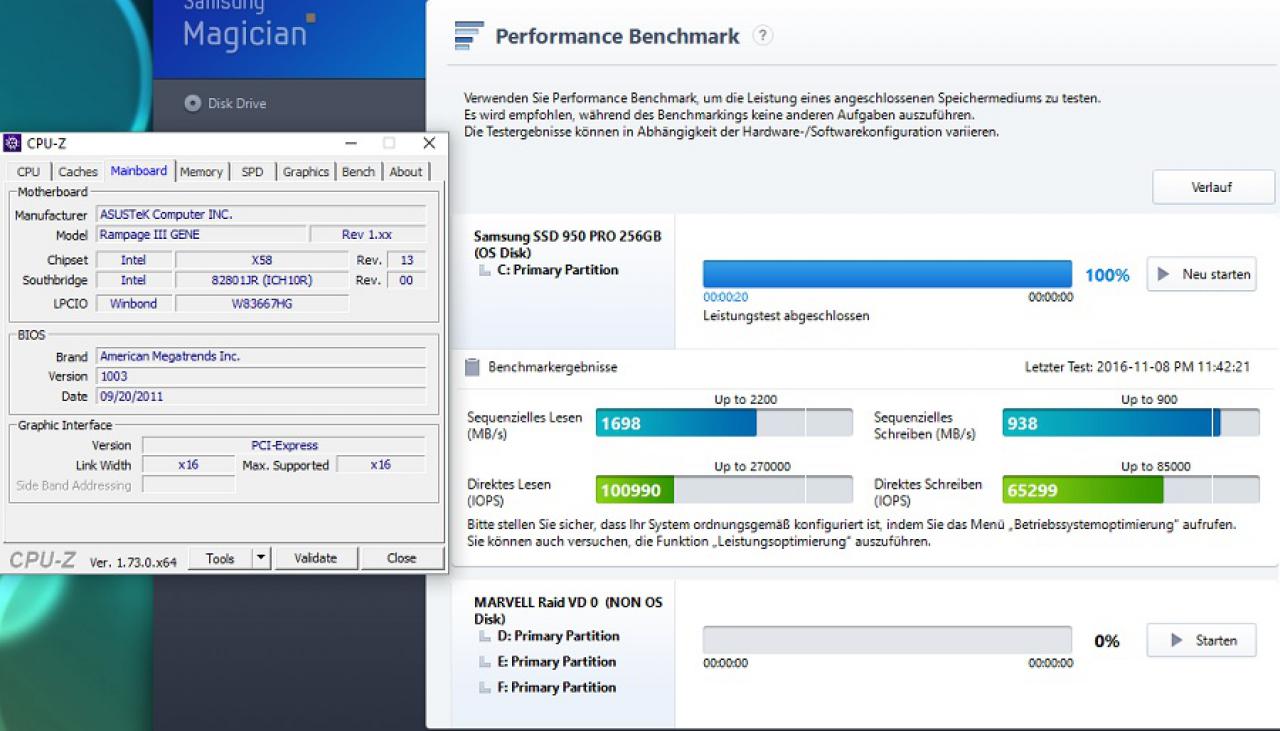Click the LPCIO W83667HG field
The width and height of the screenshot is (1280, 731).
pos(262,304)
